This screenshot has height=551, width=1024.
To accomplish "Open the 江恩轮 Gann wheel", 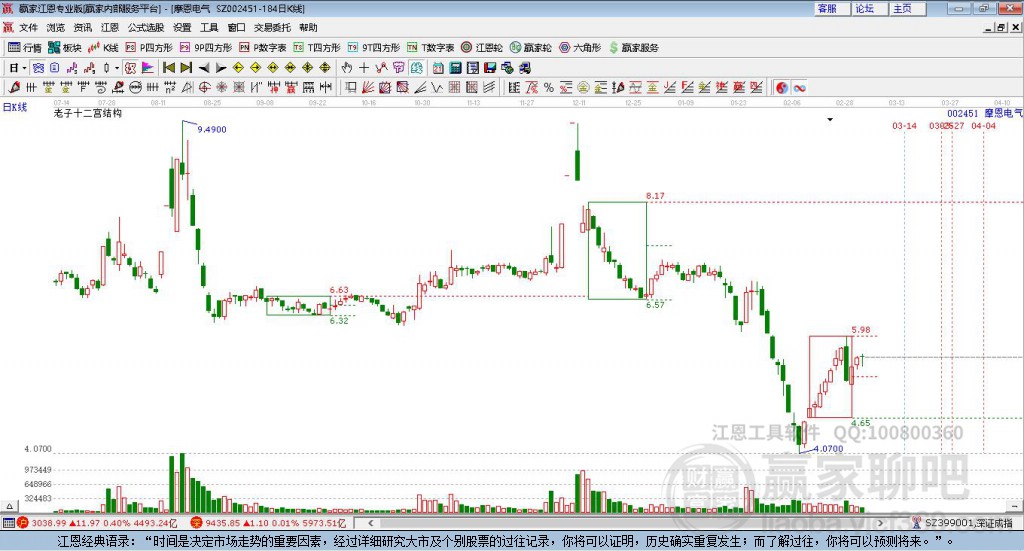I will (482, 48).
